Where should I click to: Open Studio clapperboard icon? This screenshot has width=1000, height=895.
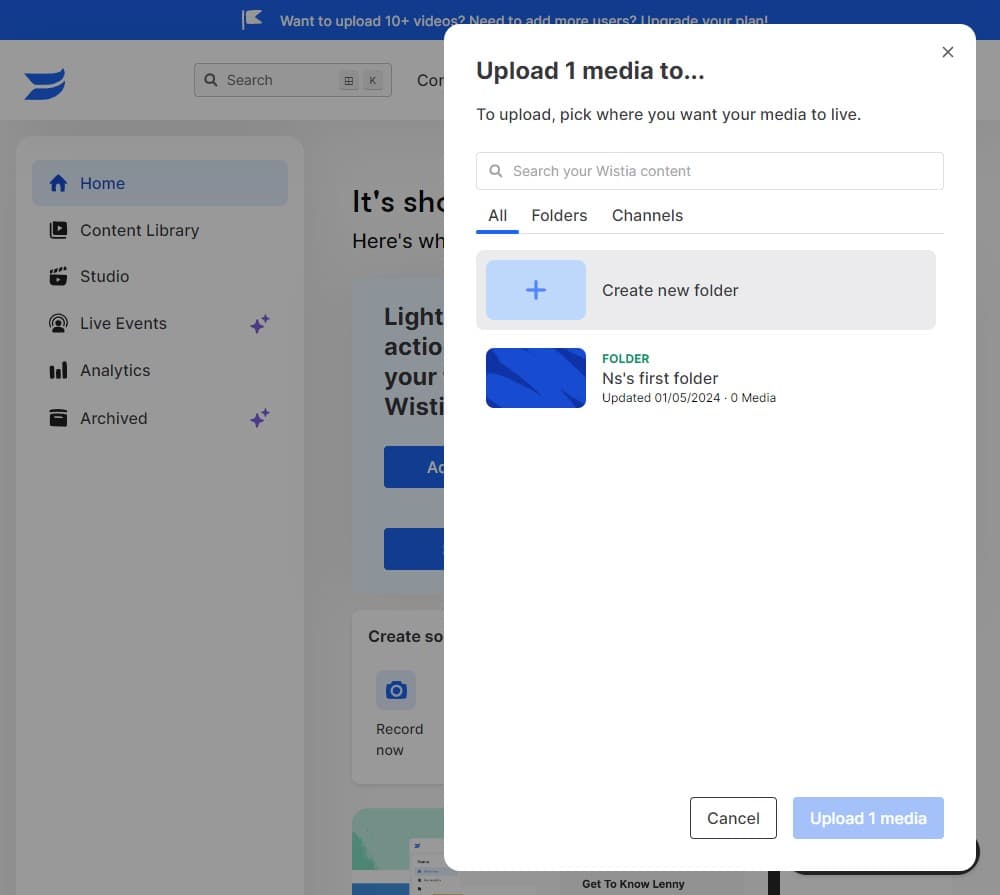(x=58, y=276)
